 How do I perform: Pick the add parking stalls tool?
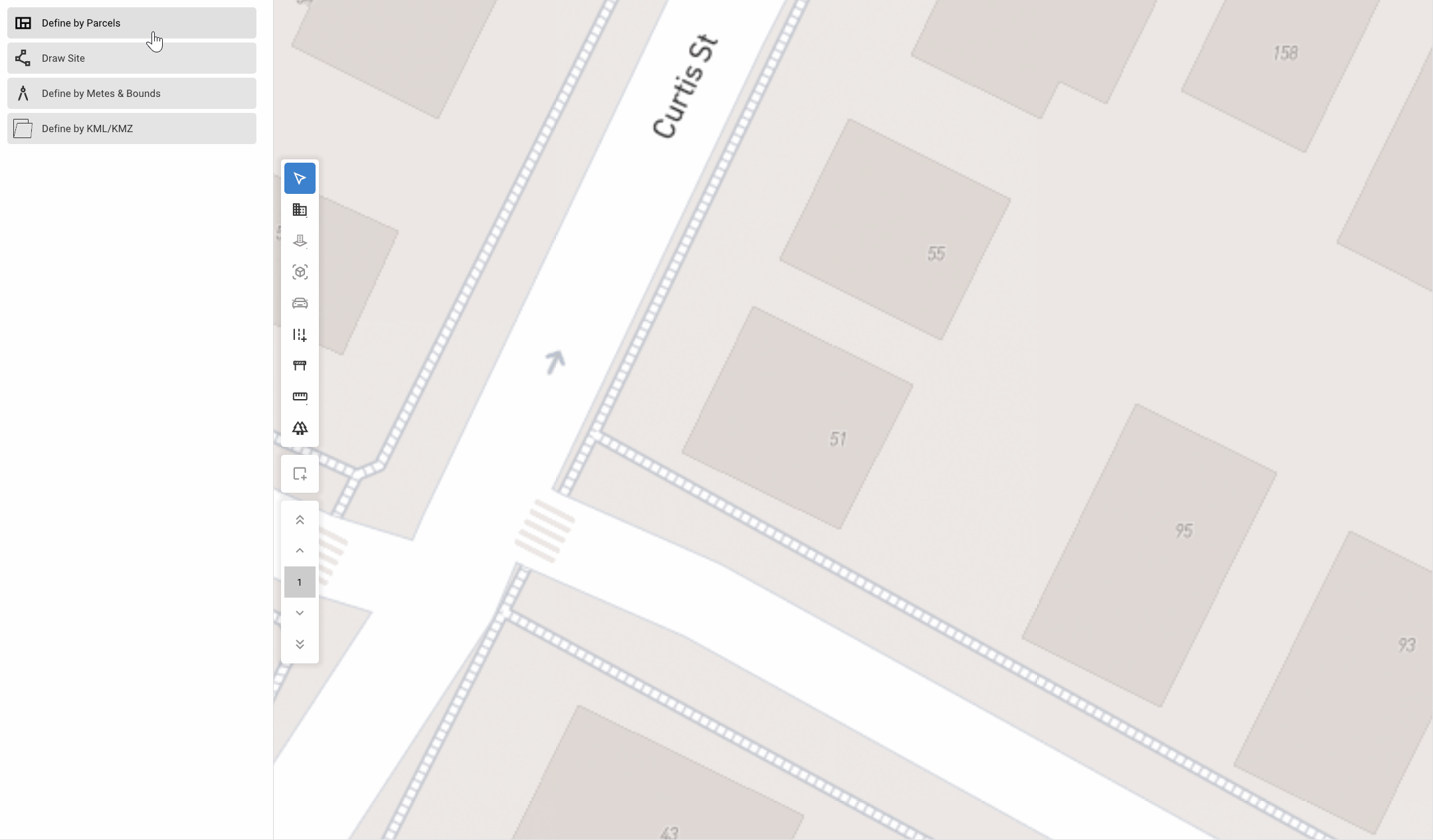pos(300,335)
